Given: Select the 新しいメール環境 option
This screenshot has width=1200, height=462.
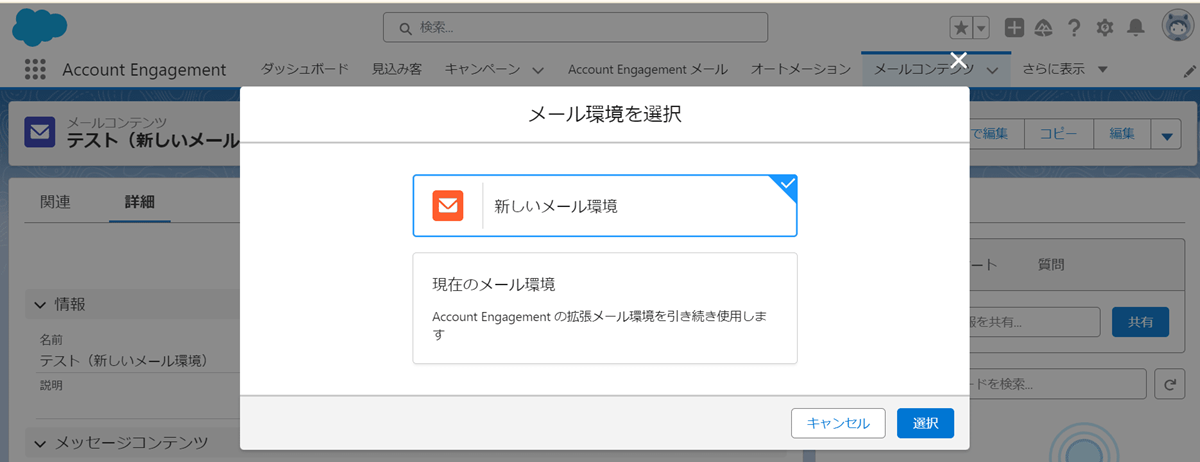Looking at the screenshot, I should pos(605,206).
